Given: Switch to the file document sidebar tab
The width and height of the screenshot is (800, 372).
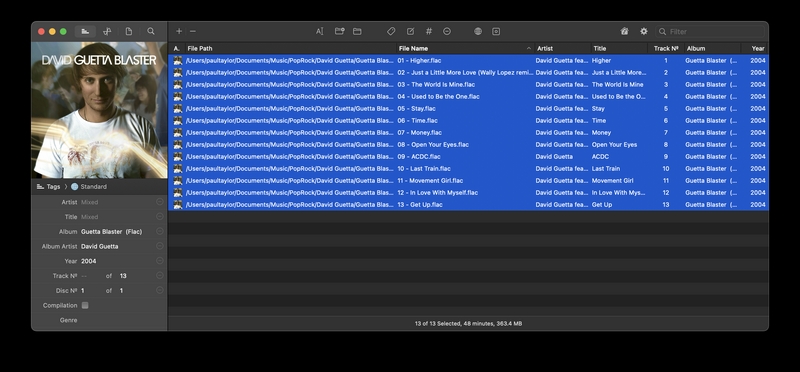Looking at the screenshot, I should [129, 31].
